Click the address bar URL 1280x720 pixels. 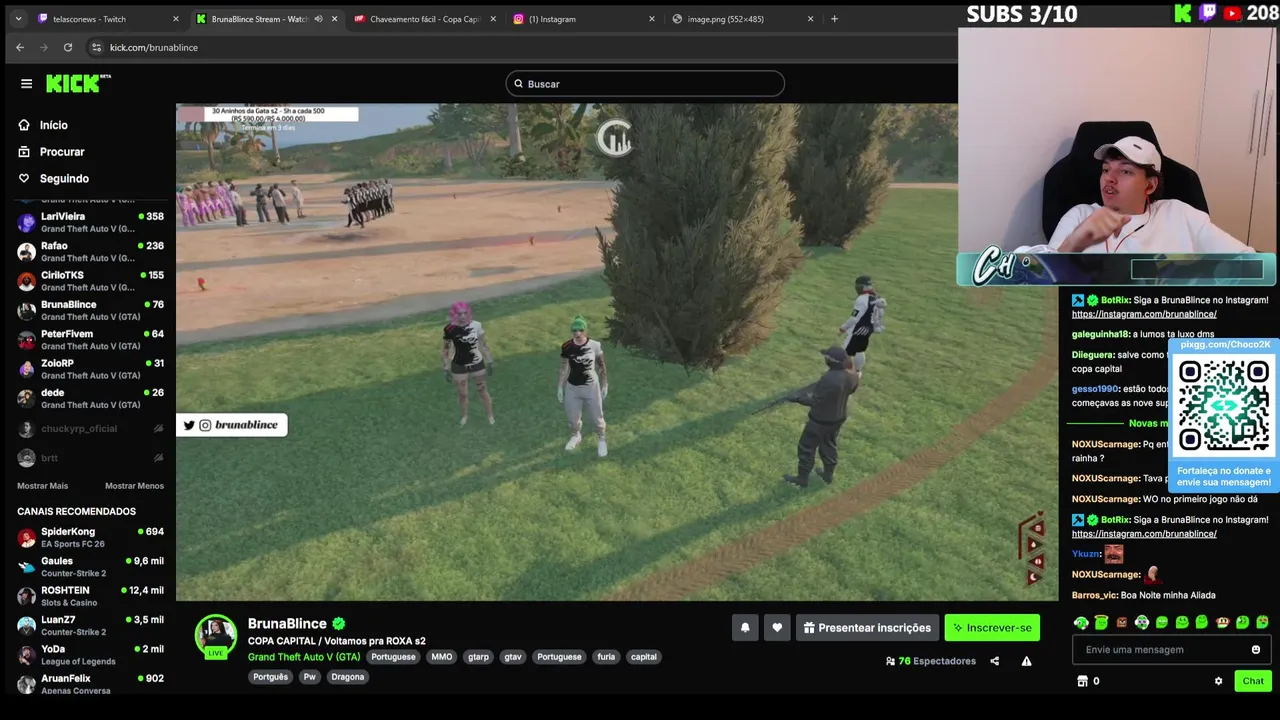click(154, 47)
